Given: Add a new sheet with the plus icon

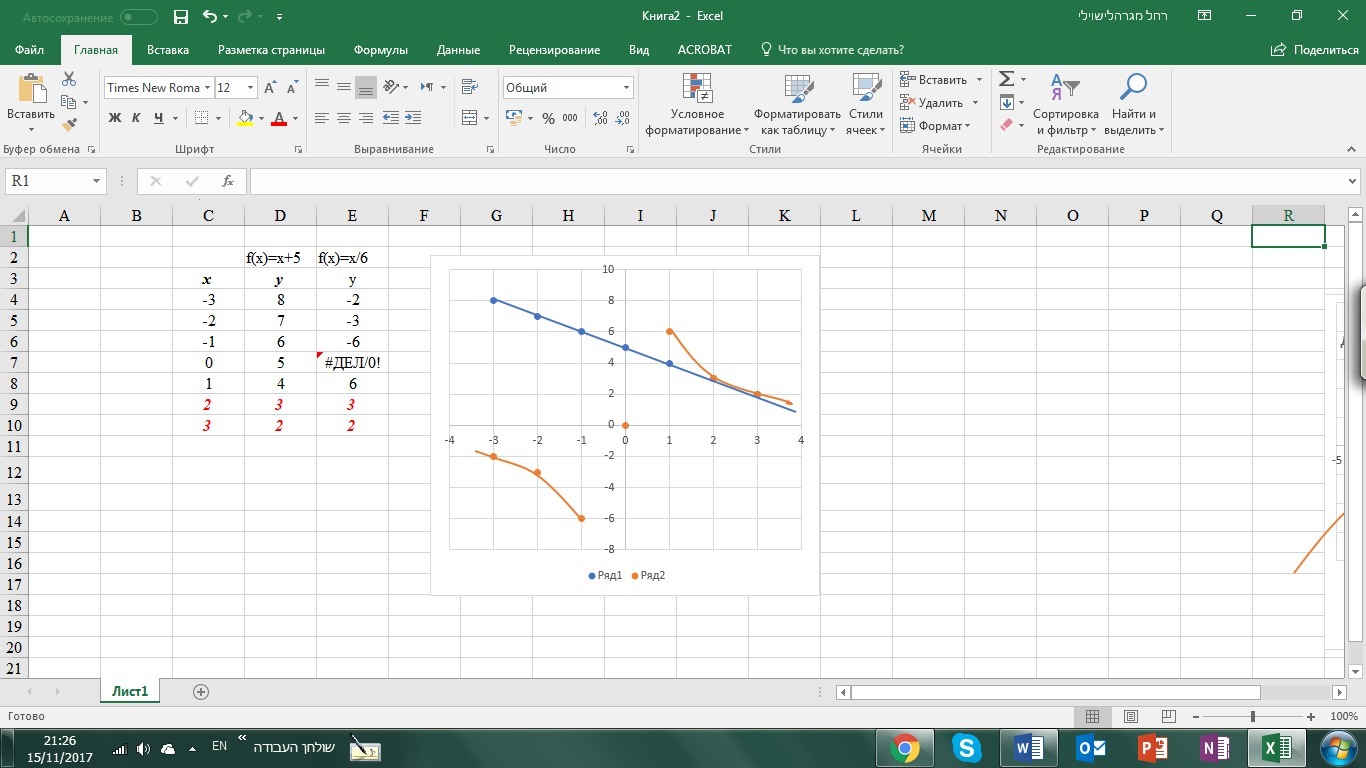Looking at the screenshot, I should pyautogui.click(x=201, y=692).
